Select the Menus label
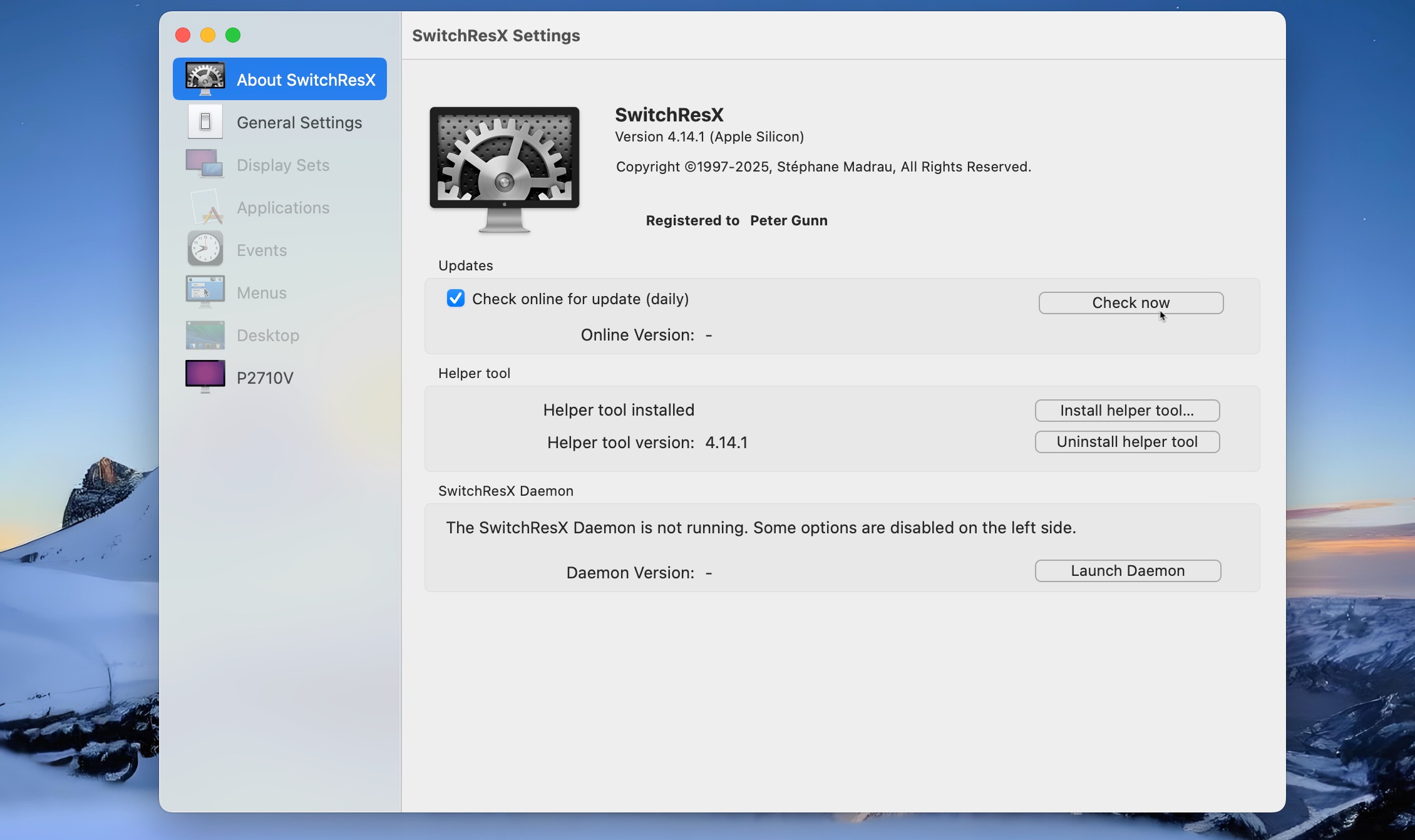The width and height of the screenshot is (1415, 840). (x=262, y=293)
